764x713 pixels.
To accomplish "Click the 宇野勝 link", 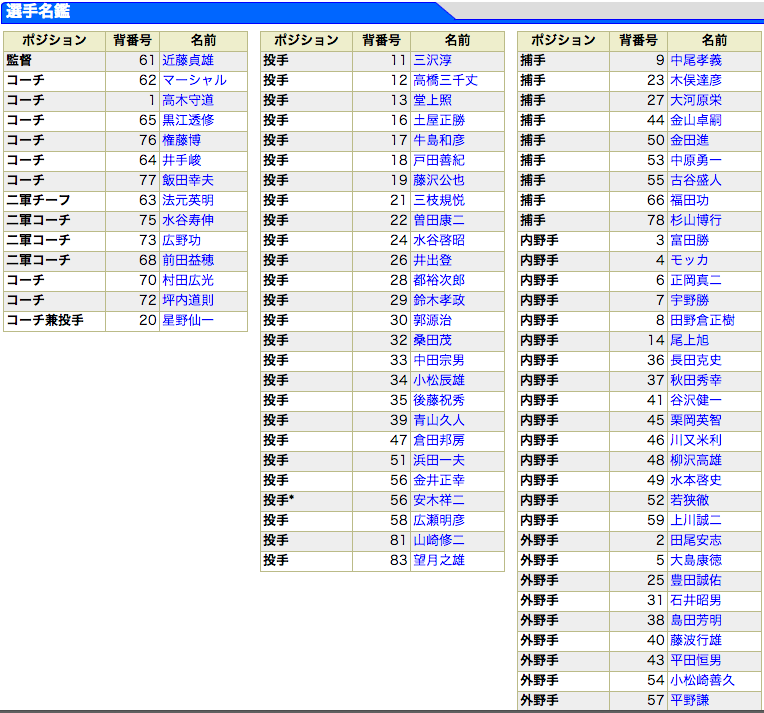I will [689, 300].
